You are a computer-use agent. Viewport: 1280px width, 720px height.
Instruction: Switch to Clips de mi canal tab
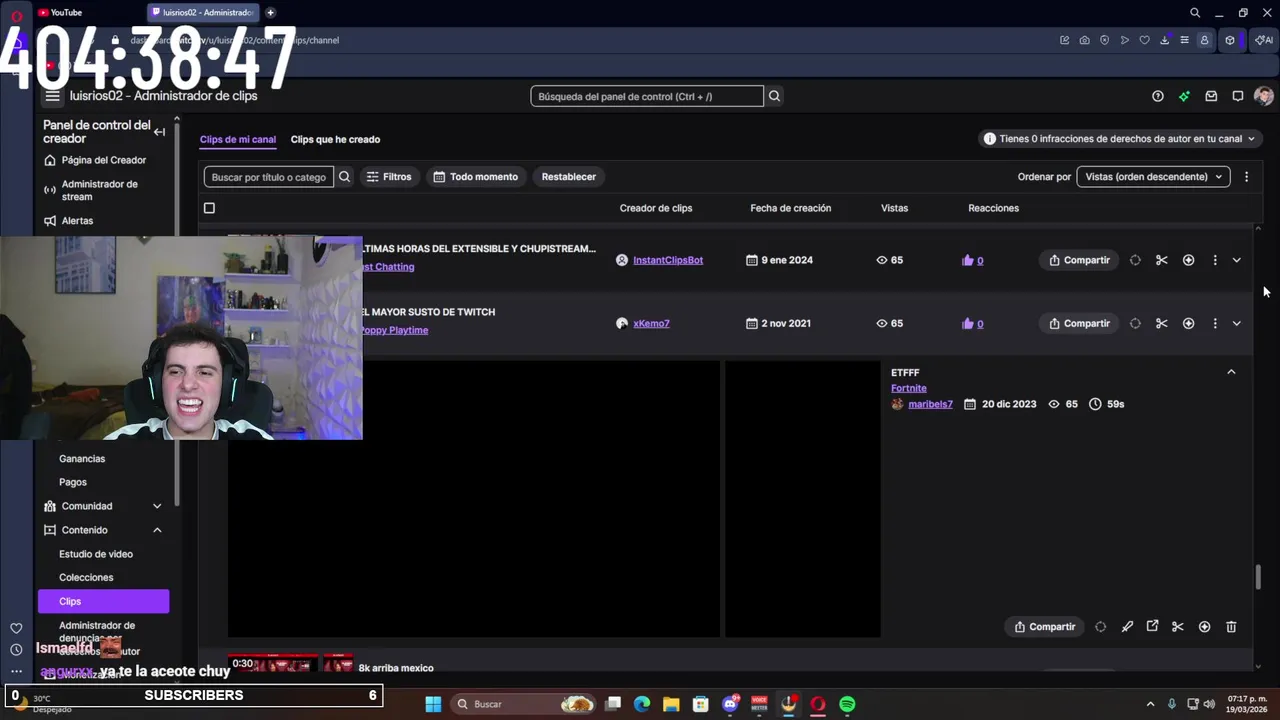coord(238,140)
